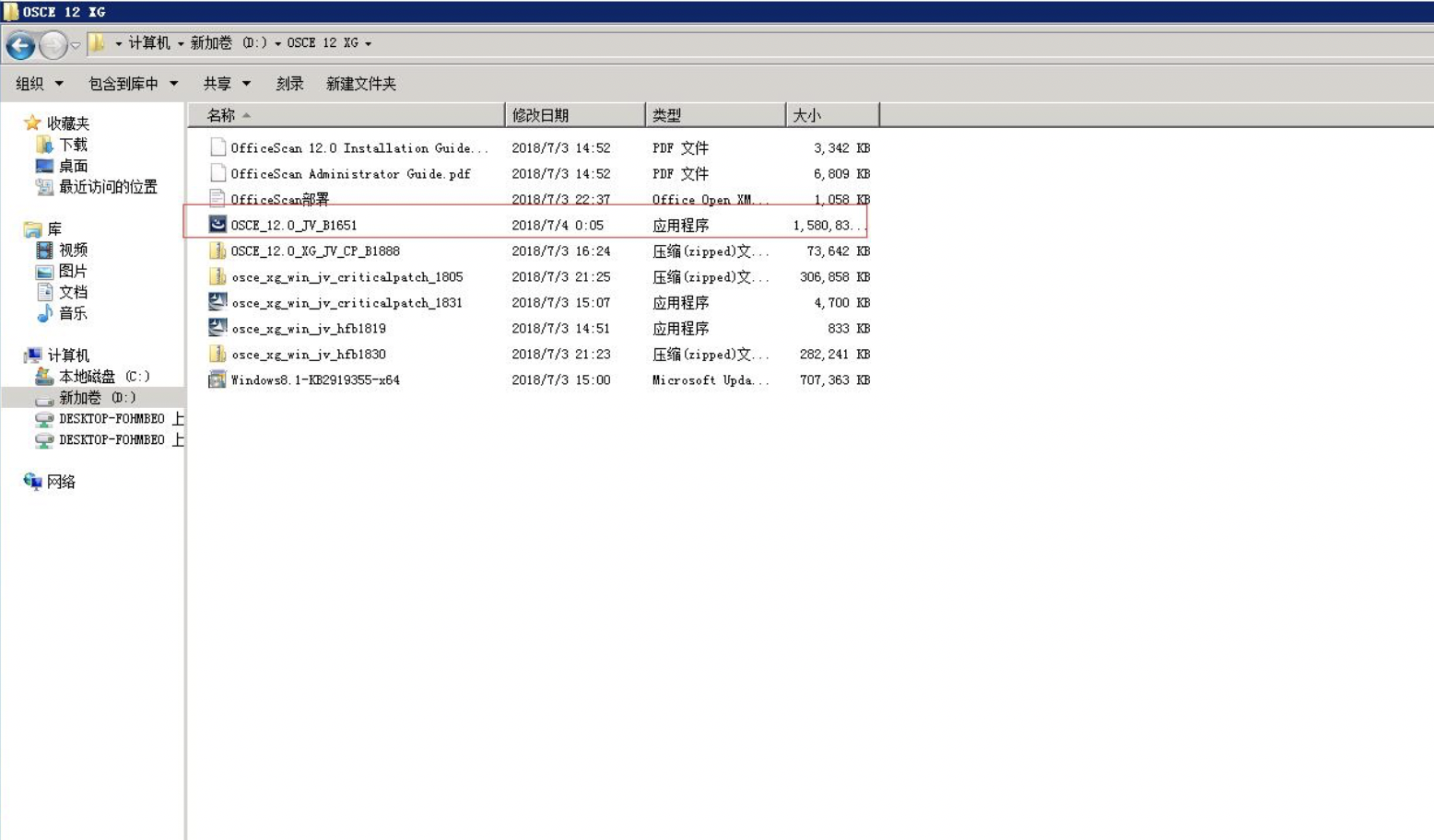Viewport: 1434px width, 840px height.
Task: Select the OfficeScan部署 document icon
Action: (217, 199)
